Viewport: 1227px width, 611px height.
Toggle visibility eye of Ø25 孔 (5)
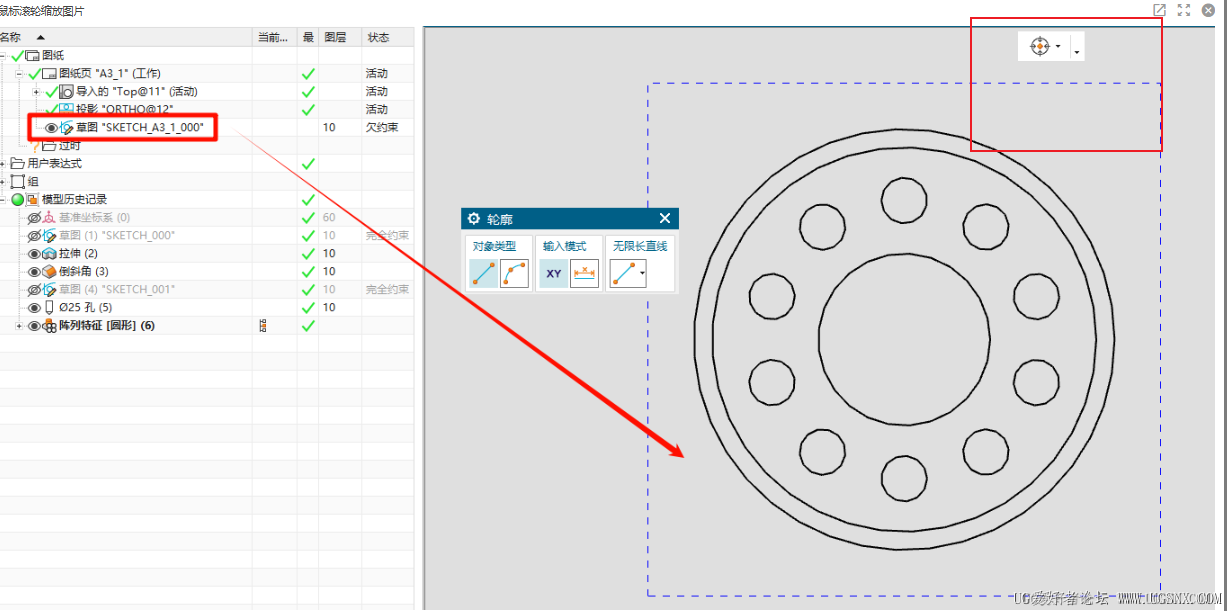(x=34, y=307)
